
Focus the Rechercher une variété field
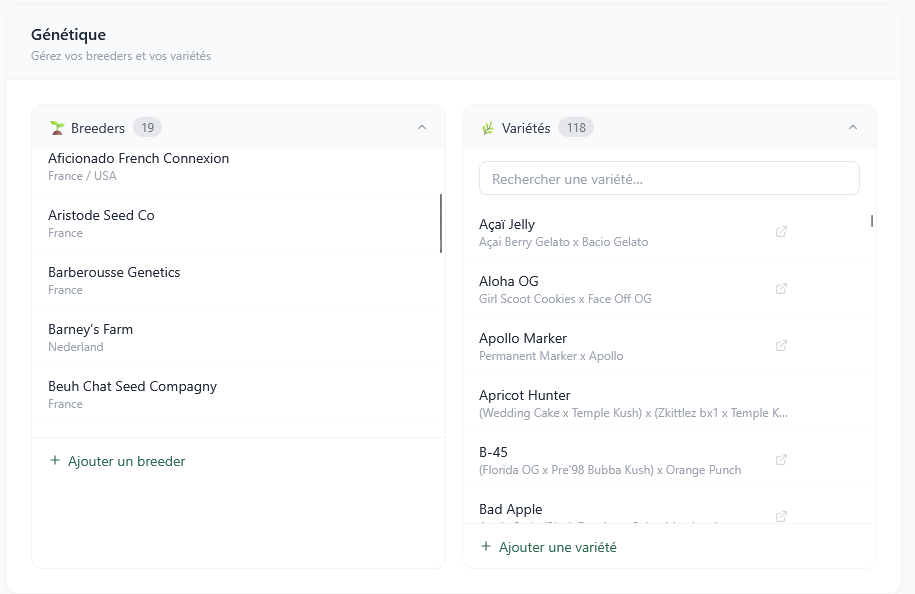click(x=669, y=179)
